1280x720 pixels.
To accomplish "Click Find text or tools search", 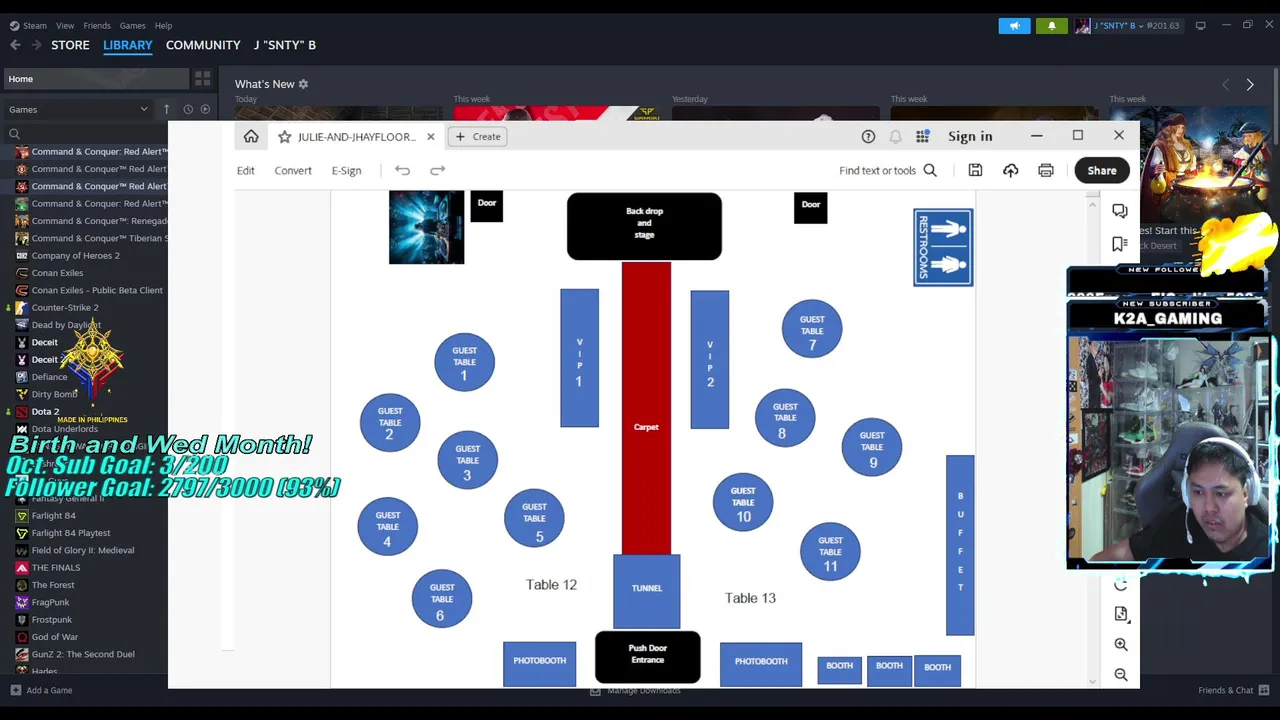I will (x=888, y=170).
